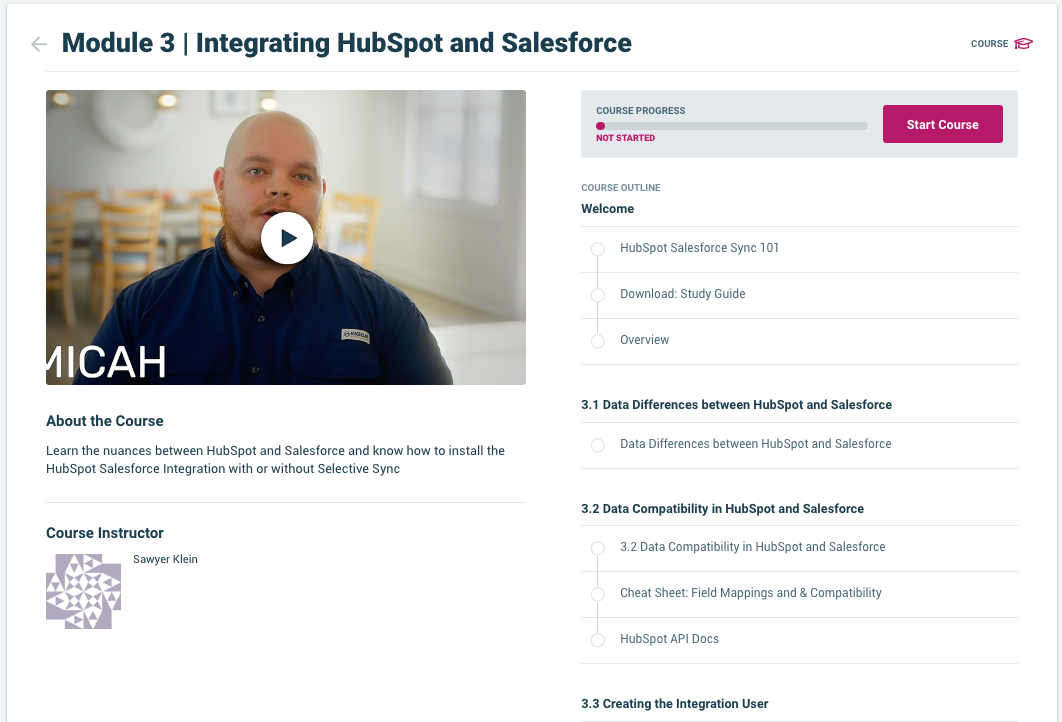This screenshot has width=1062, height=722.
Task: Click the COURSE OUTLINE label
Action: pyautogui.click(x=620, y=188)
